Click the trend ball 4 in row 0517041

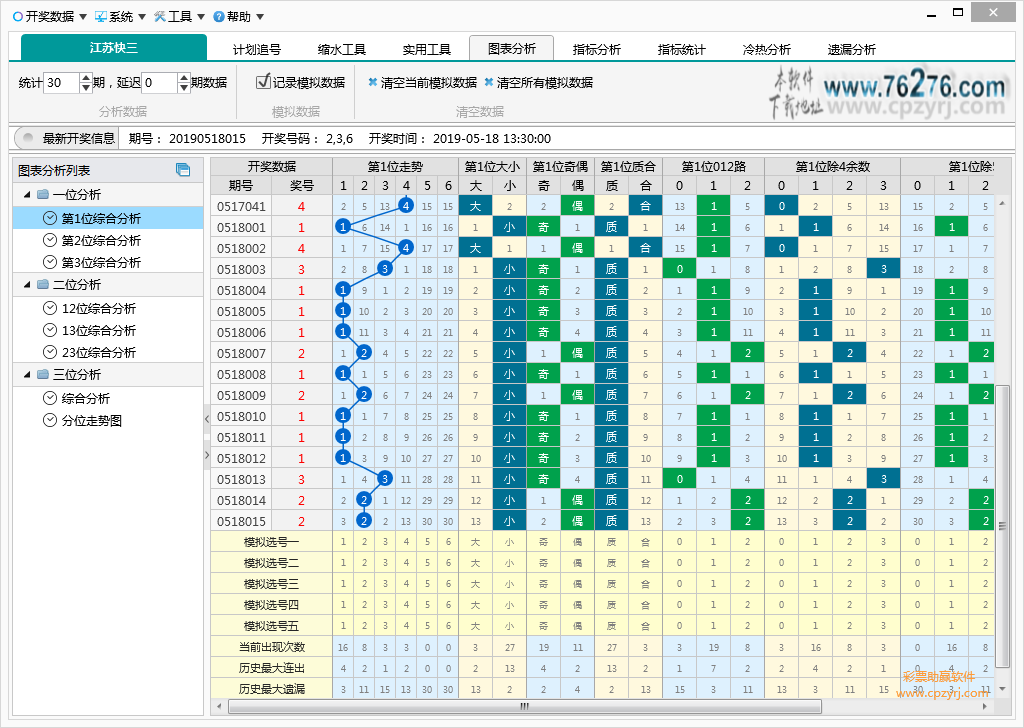[x=406, y=206]
